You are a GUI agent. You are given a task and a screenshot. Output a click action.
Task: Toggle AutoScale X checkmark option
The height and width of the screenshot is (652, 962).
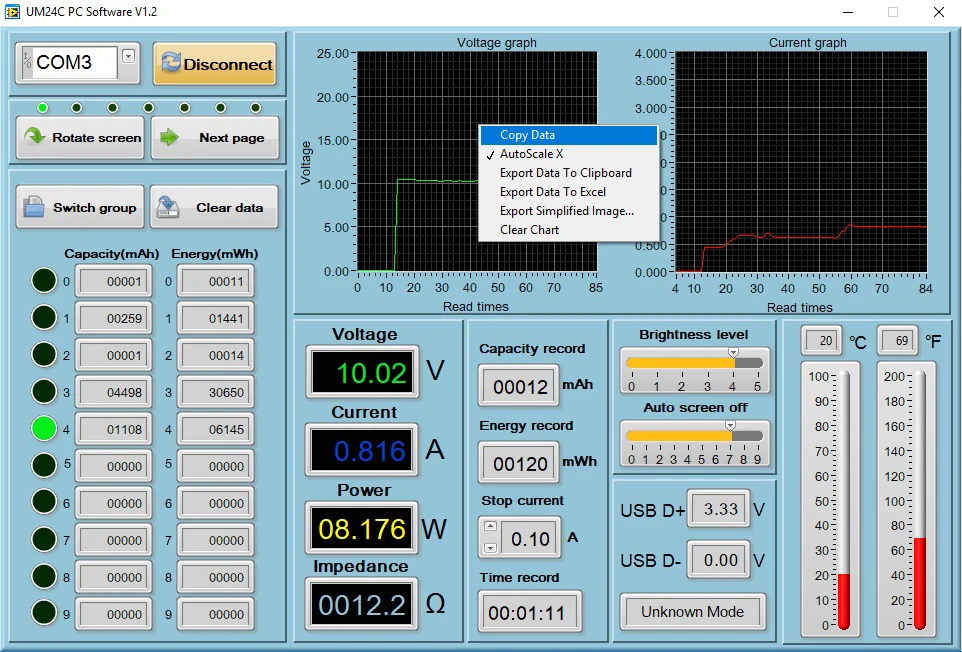pos(531,154)
